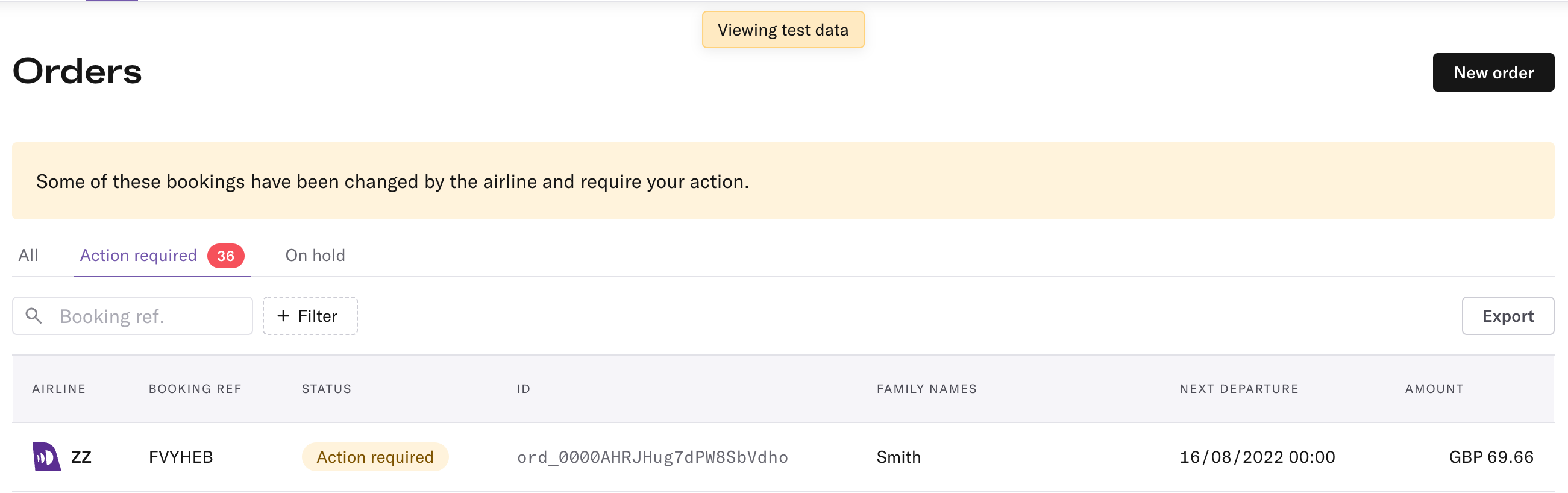Screen dimensions: 1568x493
Task: Click the plus icon on Filter
Action: click(x=283, y=316)
